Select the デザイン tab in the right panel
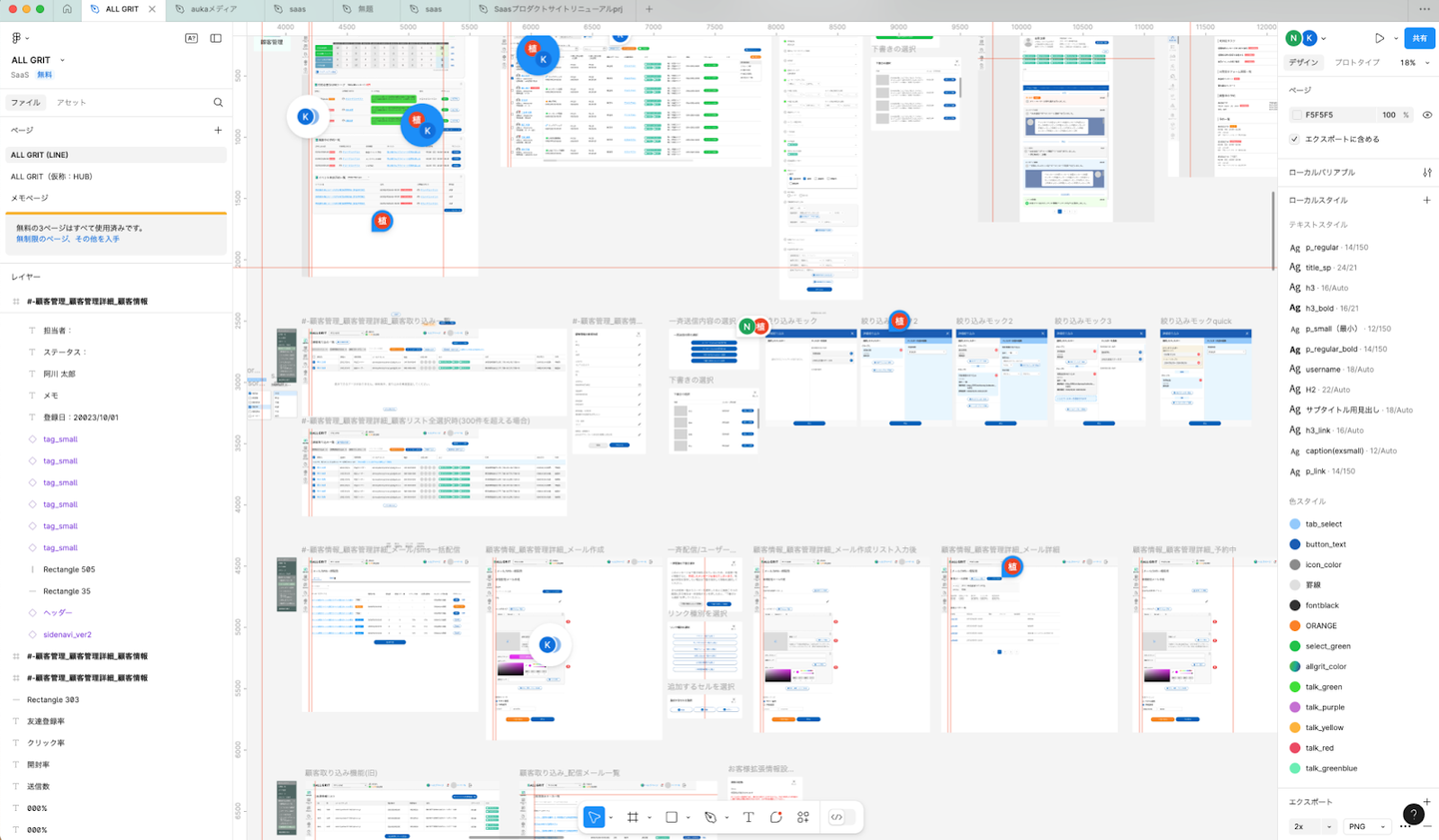Image resolution: width=1439 pixels, height=840 pixels. [x=1303, y=62]
